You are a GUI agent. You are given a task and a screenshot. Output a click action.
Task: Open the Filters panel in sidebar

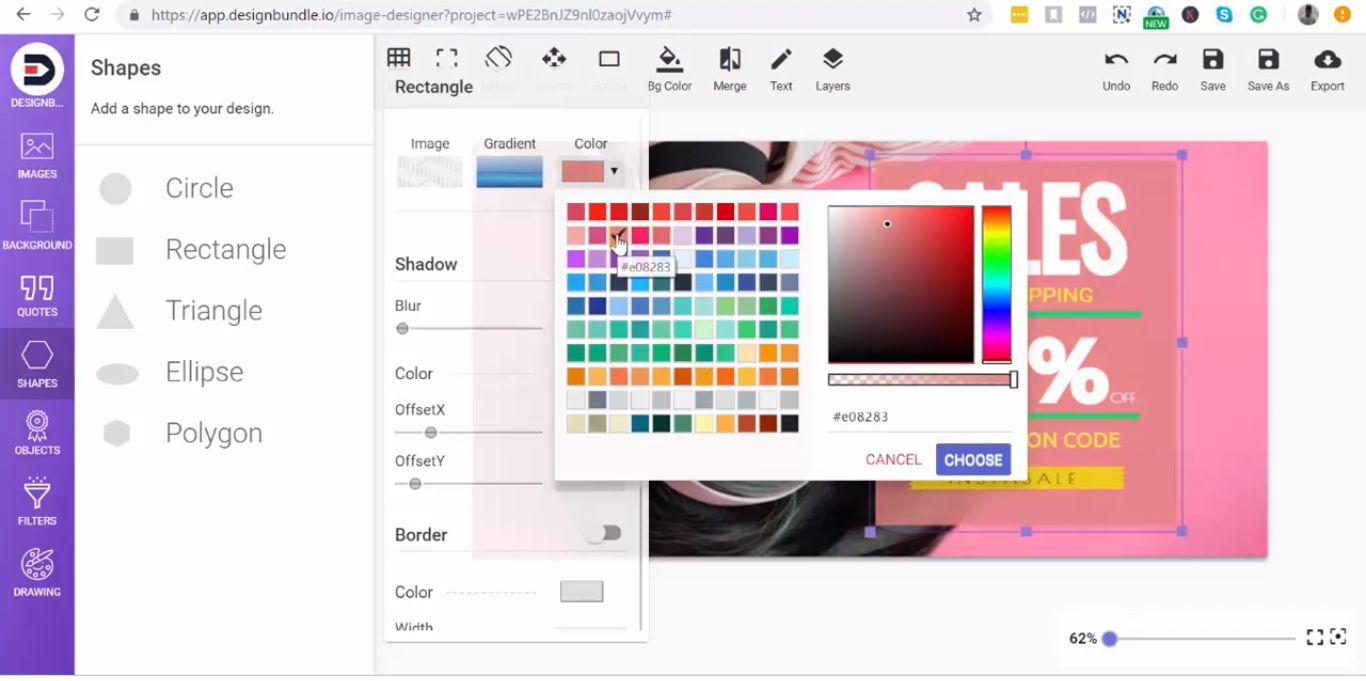[37, 502]
